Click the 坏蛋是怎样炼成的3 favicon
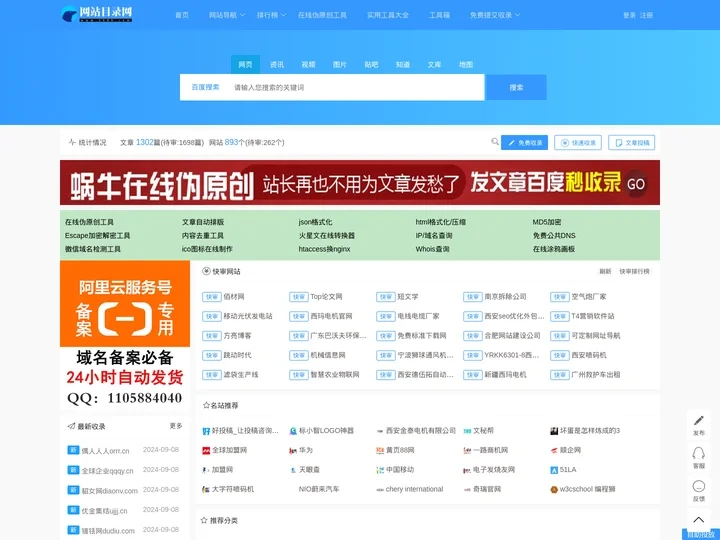The height and width of the screenshot is (540, 720). click(x=554, y=431)
